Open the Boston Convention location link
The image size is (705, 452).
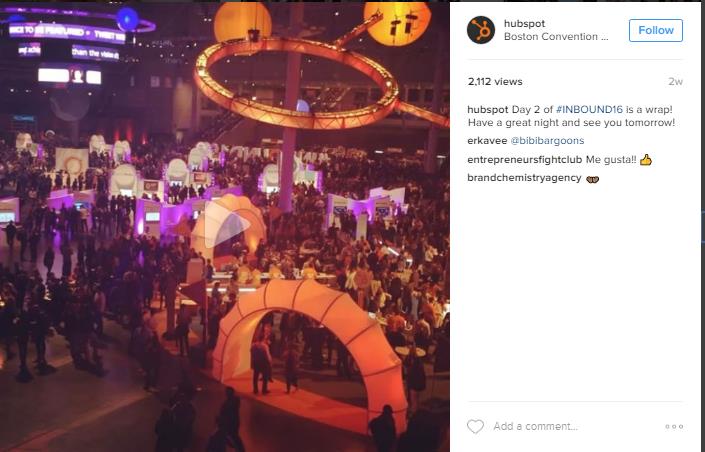tap(556, 37)
